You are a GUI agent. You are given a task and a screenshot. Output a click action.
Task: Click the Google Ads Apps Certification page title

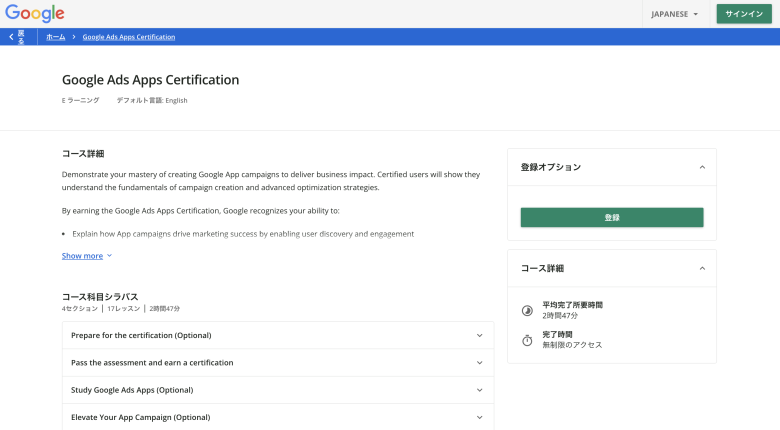150,80
